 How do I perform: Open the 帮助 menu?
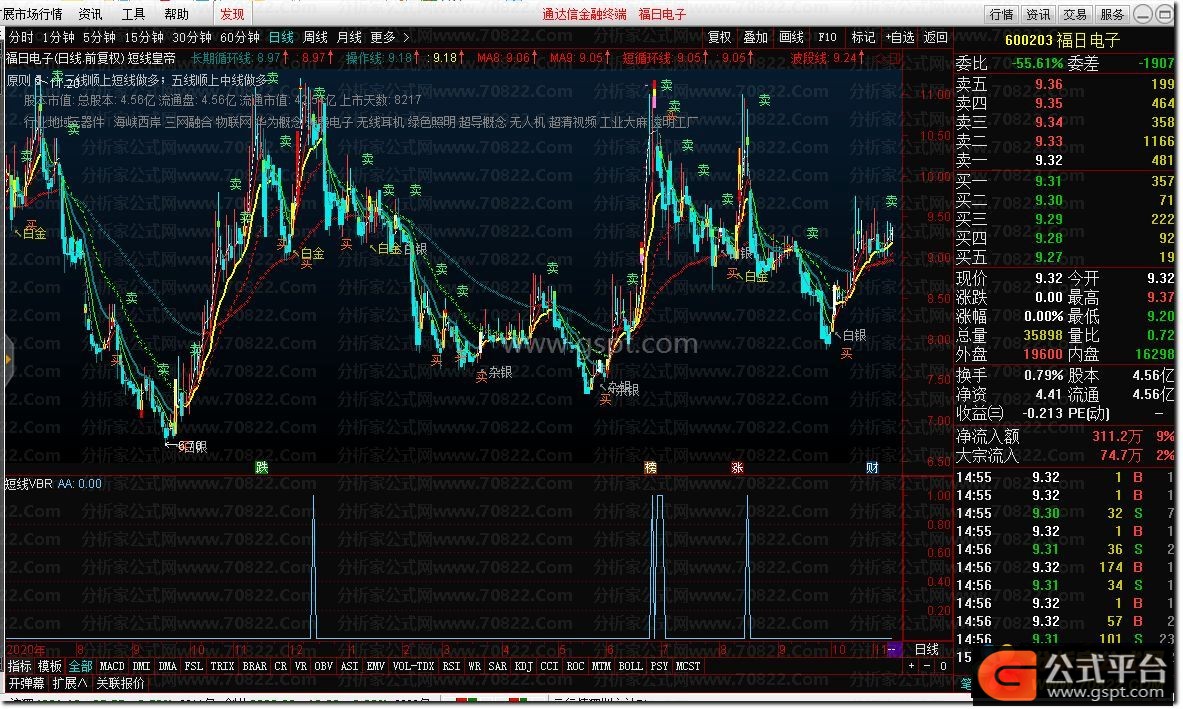tap(176, 14)
